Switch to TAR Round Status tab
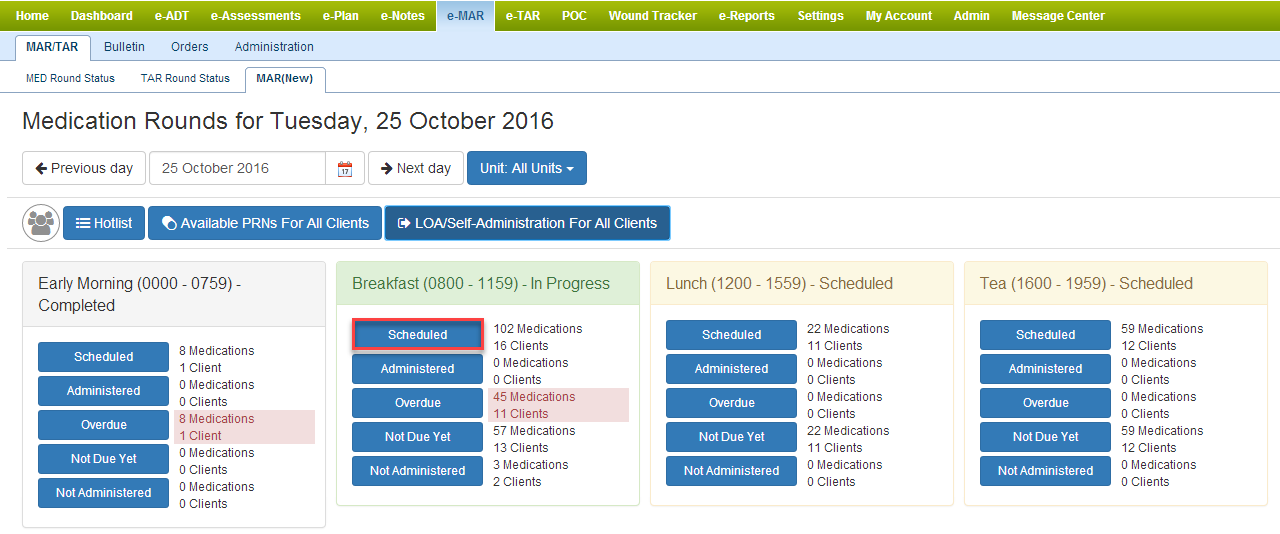1280x534 pixels. [185, 78]
